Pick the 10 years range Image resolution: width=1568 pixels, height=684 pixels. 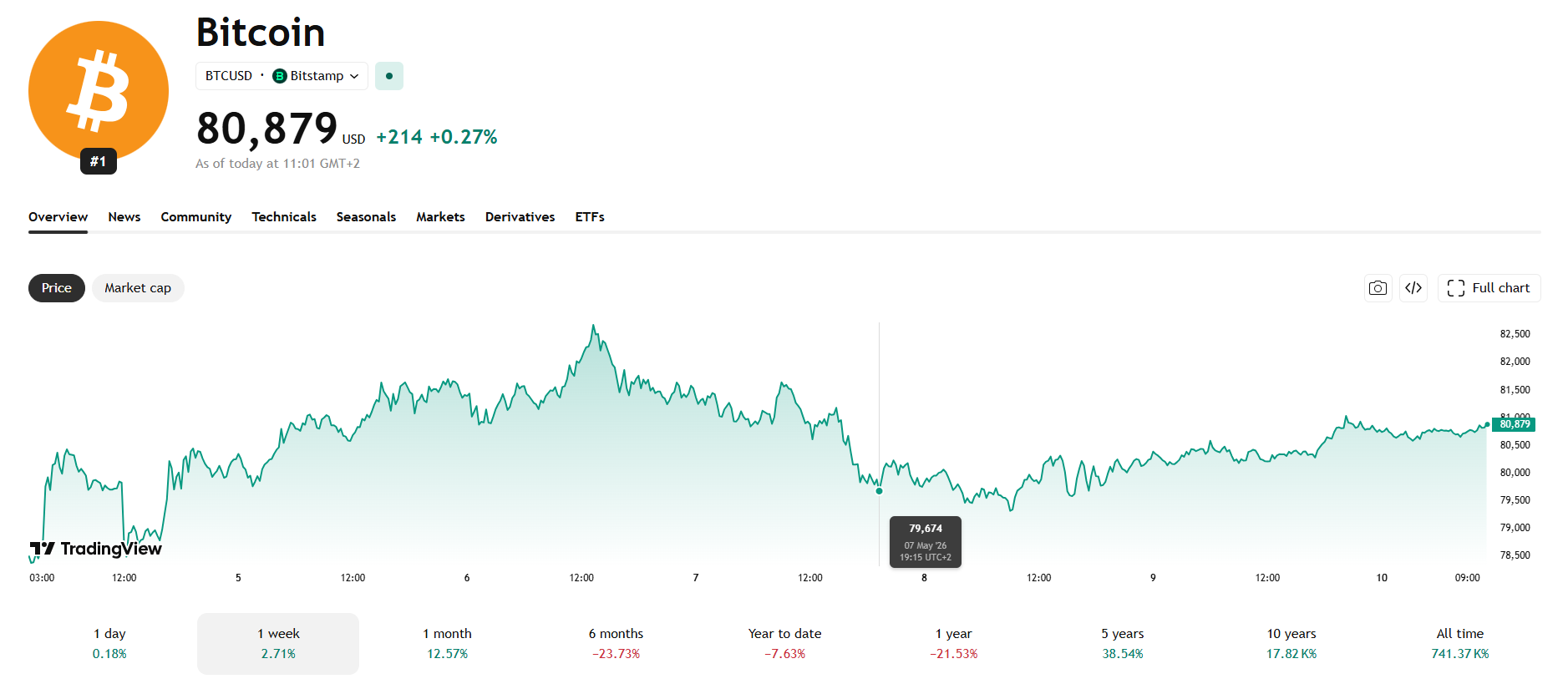tap(1291, 644)
